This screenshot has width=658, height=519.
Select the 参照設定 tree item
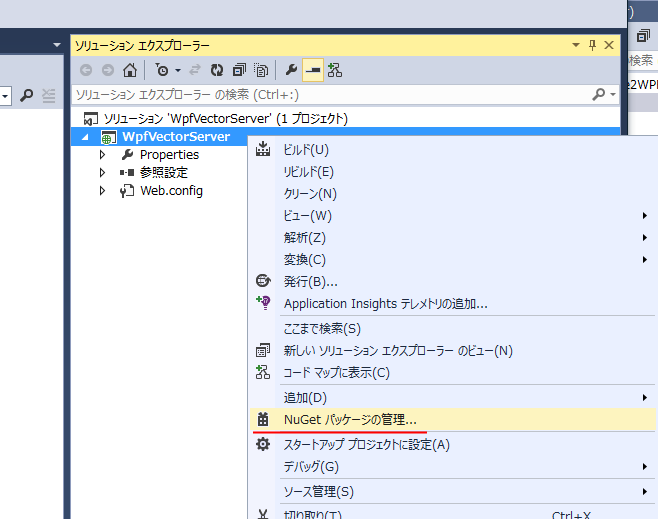(x=164, y=172)
